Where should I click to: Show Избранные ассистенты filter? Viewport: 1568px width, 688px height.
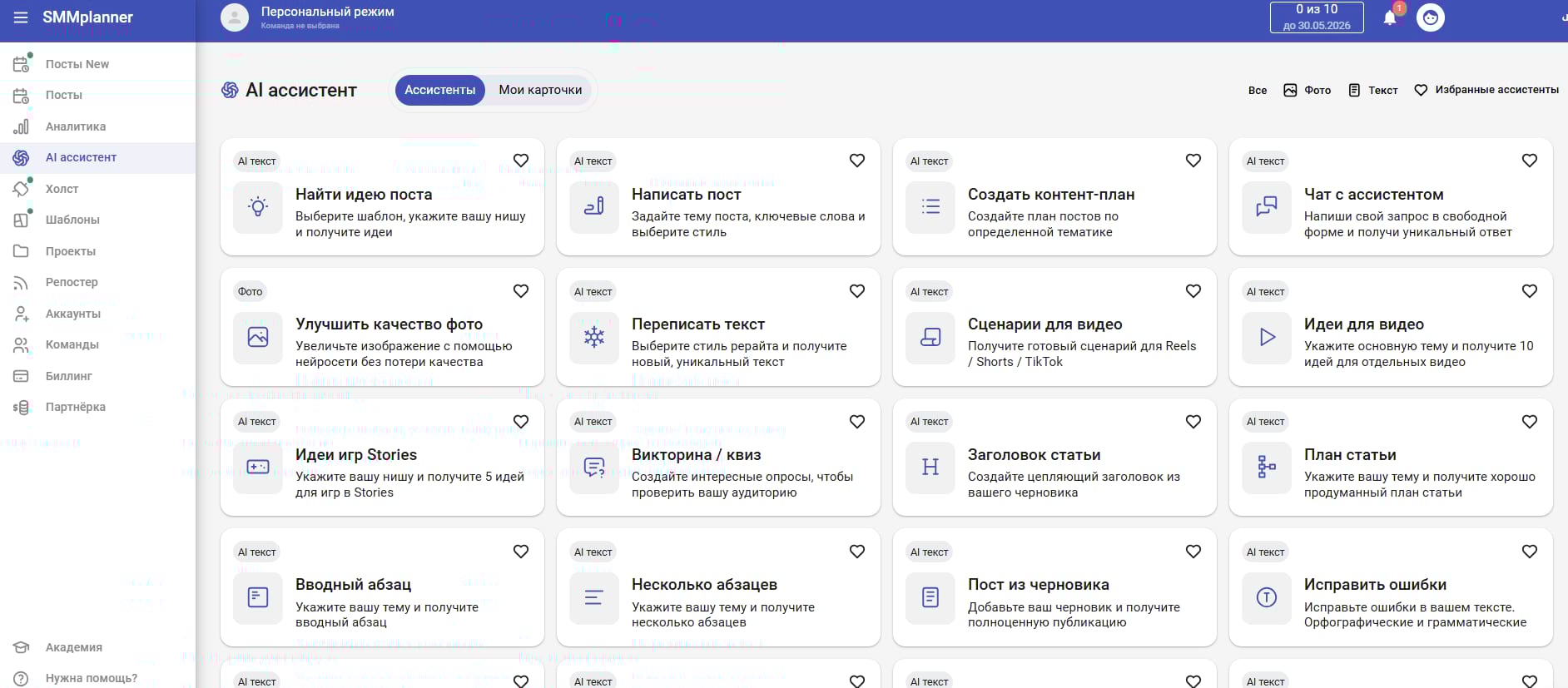click(1486, 90)
